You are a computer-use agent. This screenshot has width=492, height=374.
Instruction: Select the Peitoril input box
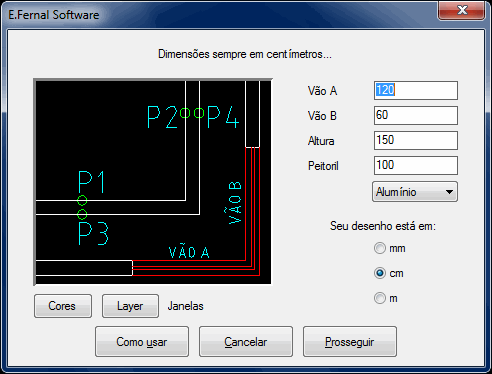pos(416,165)
